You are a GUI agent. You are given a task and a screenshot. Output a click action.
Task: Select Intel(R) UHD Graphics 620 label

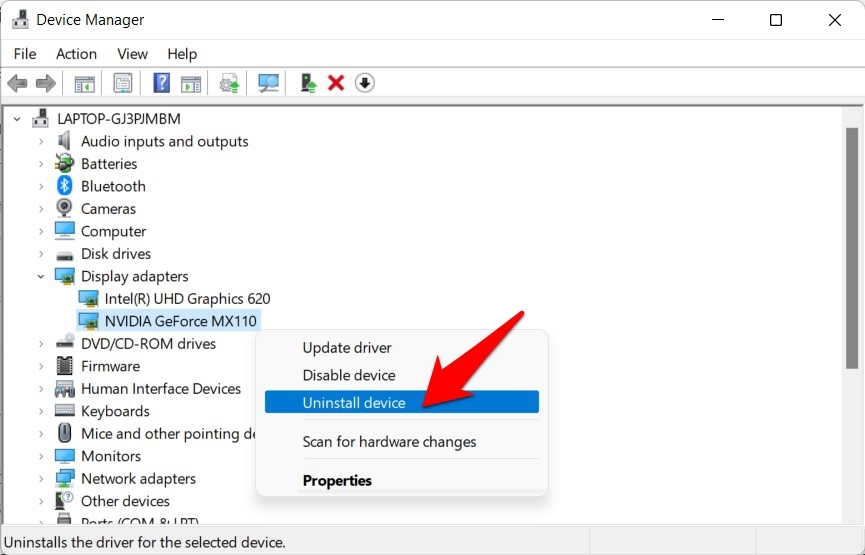coord(188,298)
